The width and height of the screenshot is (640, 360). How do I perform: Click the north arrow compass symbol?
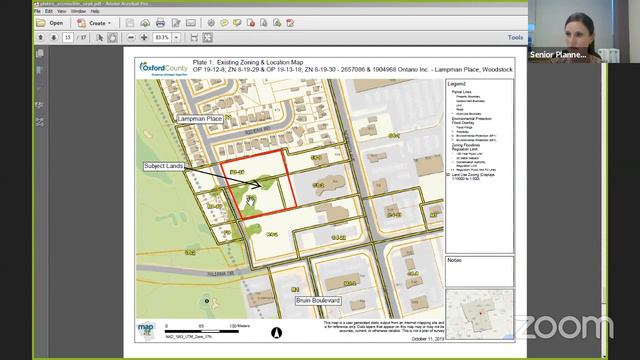pos(276,333)
